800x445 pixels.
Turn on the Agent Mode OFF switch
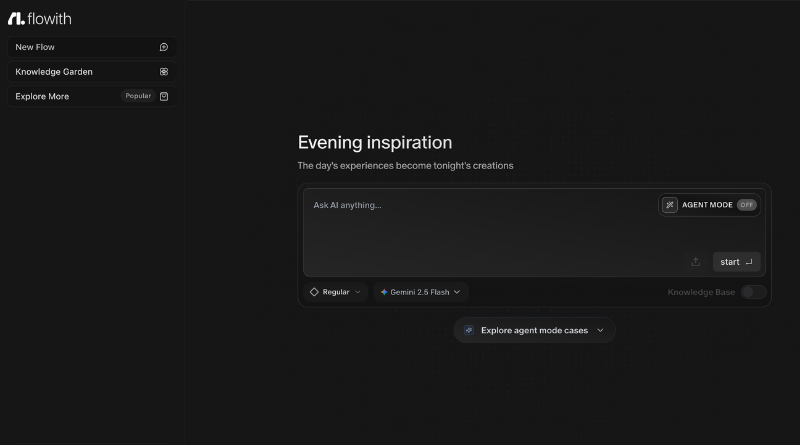pyautogui.click(x=746, y=205)
